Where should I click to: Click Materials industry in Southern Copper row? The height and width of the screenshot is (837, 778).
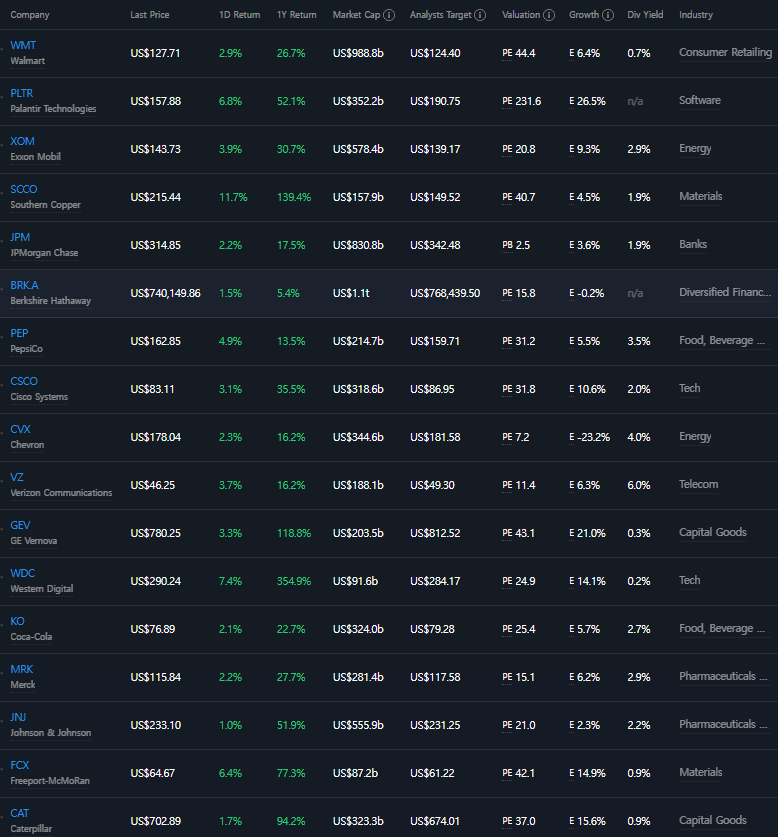coord(701,197)
